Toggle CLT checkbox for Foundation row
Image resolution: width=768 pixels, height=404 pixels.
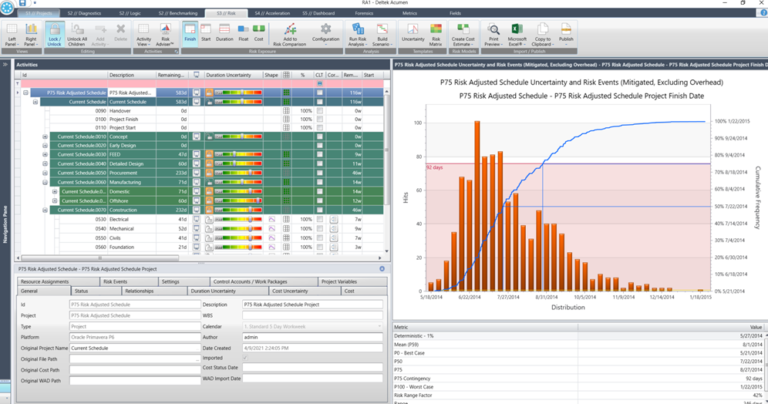tap(319, 247)
